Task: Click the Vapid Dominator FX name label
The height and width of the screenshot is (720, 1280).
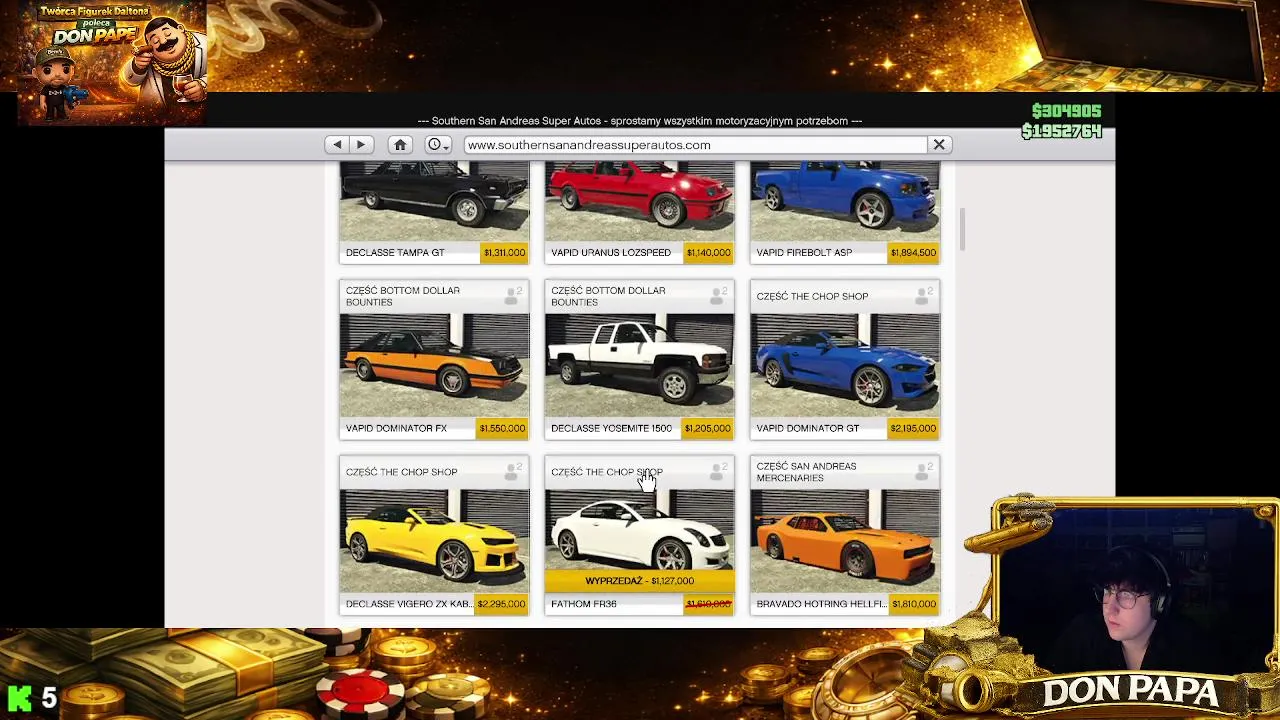Action: [396, 428]
